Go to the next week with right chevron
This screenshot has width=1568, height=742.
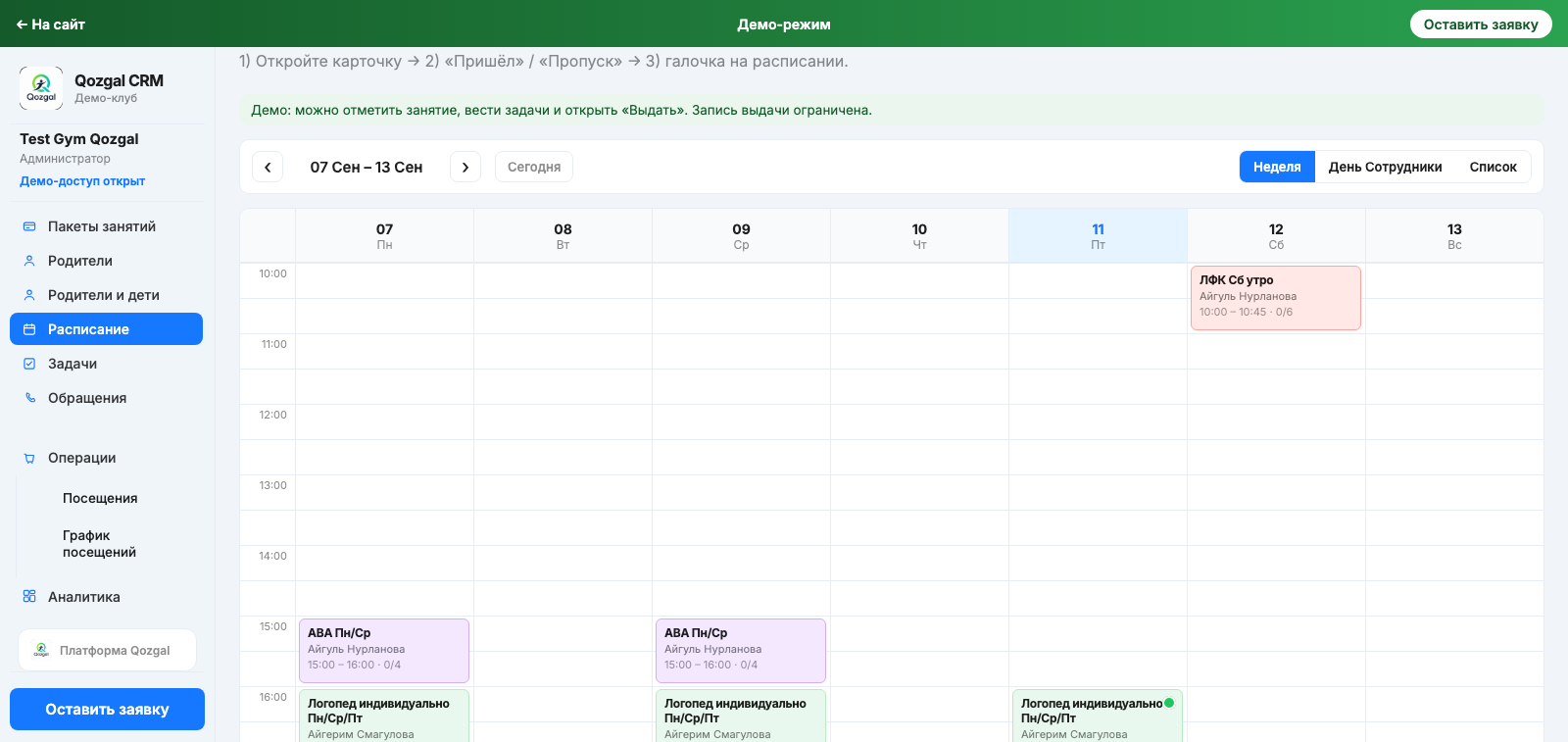click(465, 167)
